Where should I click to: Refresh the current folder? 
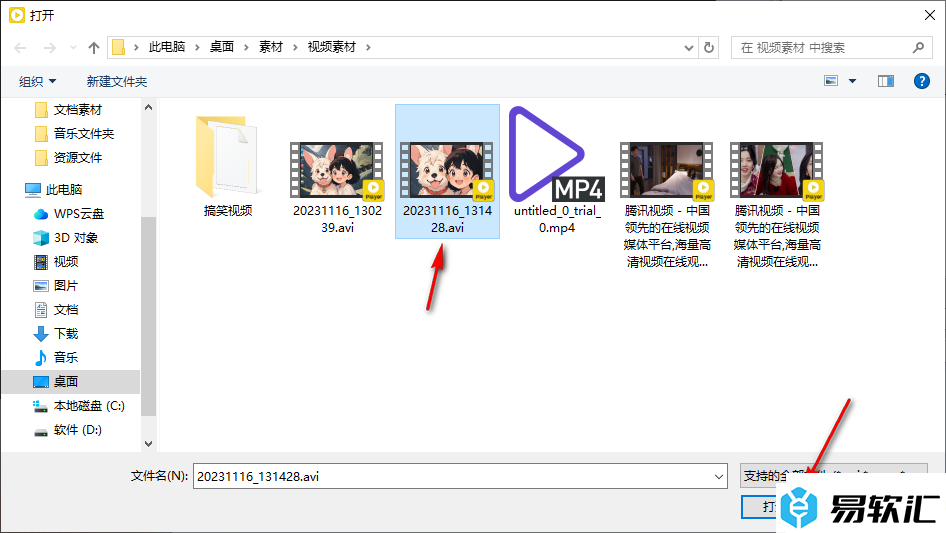(x=709, y=47)
